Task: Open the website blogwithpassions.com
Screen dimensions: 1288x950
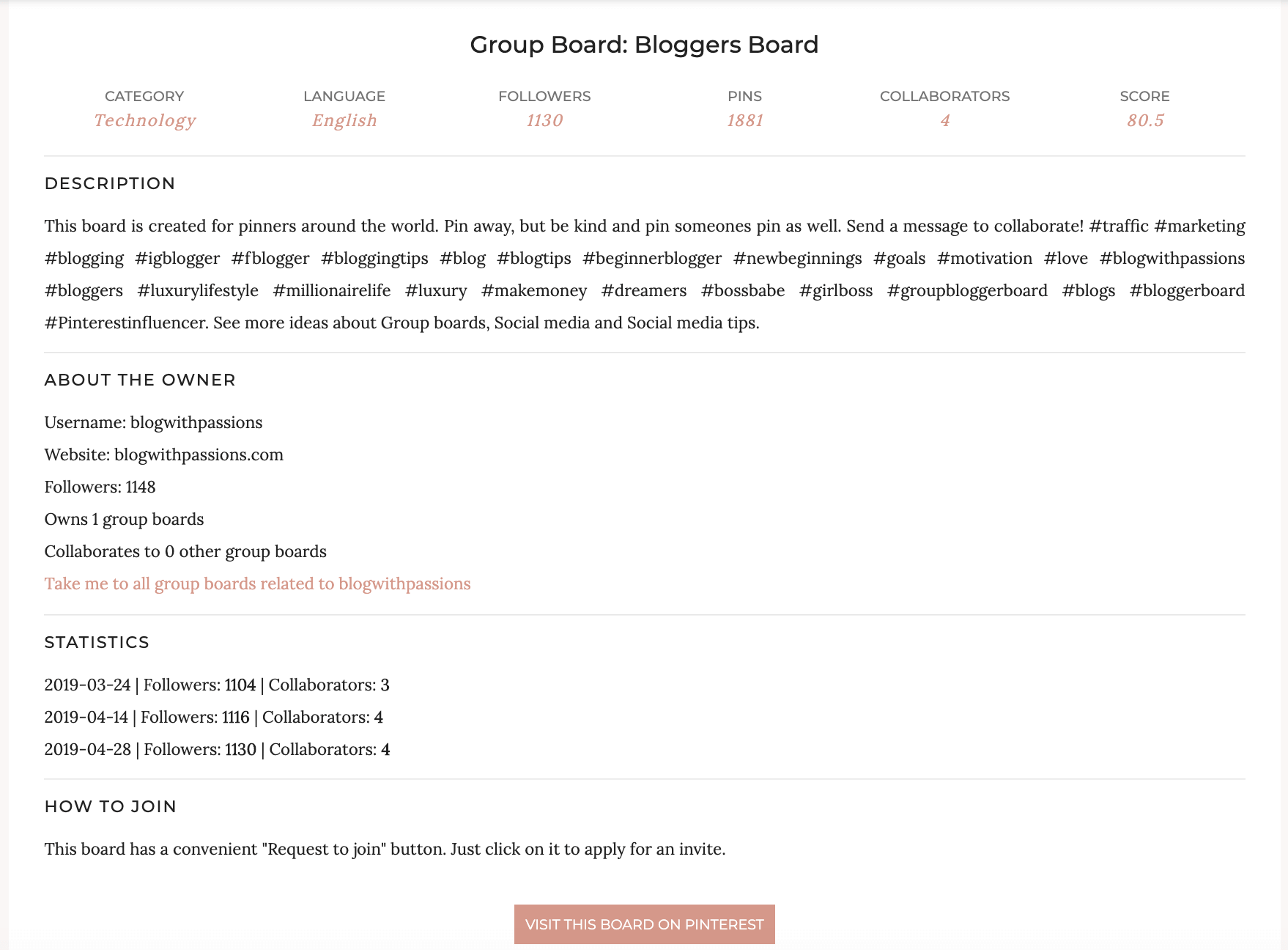Action: pyautogui.click(x=199, y=454)
